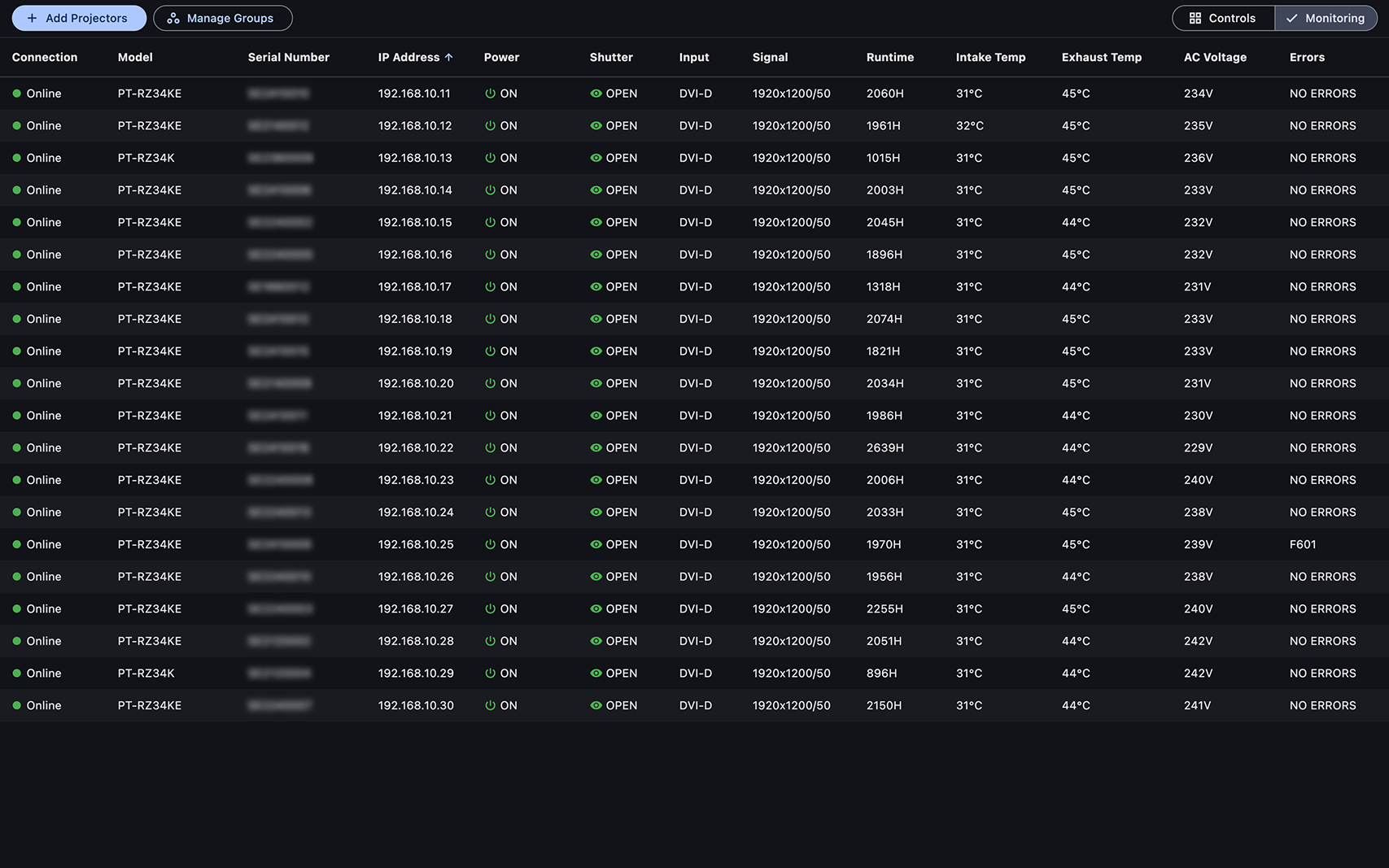
Task: Sort by the Connection column header
Action: [x=45, y=57]
